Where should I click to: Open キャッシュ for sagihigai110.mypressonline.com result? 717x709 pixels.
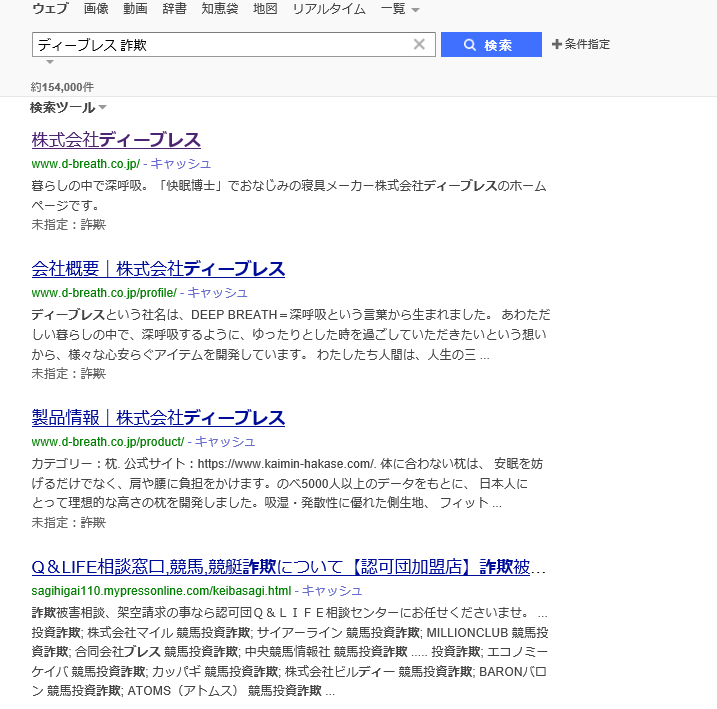332,591
